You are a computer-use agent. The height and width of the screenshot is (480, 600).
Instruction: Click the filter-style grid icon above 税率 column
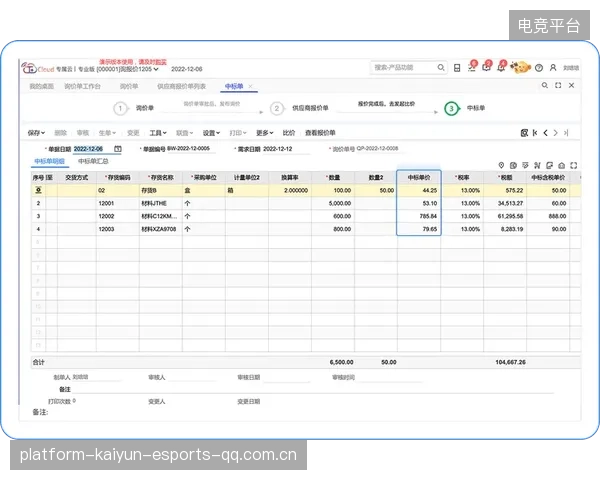click(x=525, y=165)
